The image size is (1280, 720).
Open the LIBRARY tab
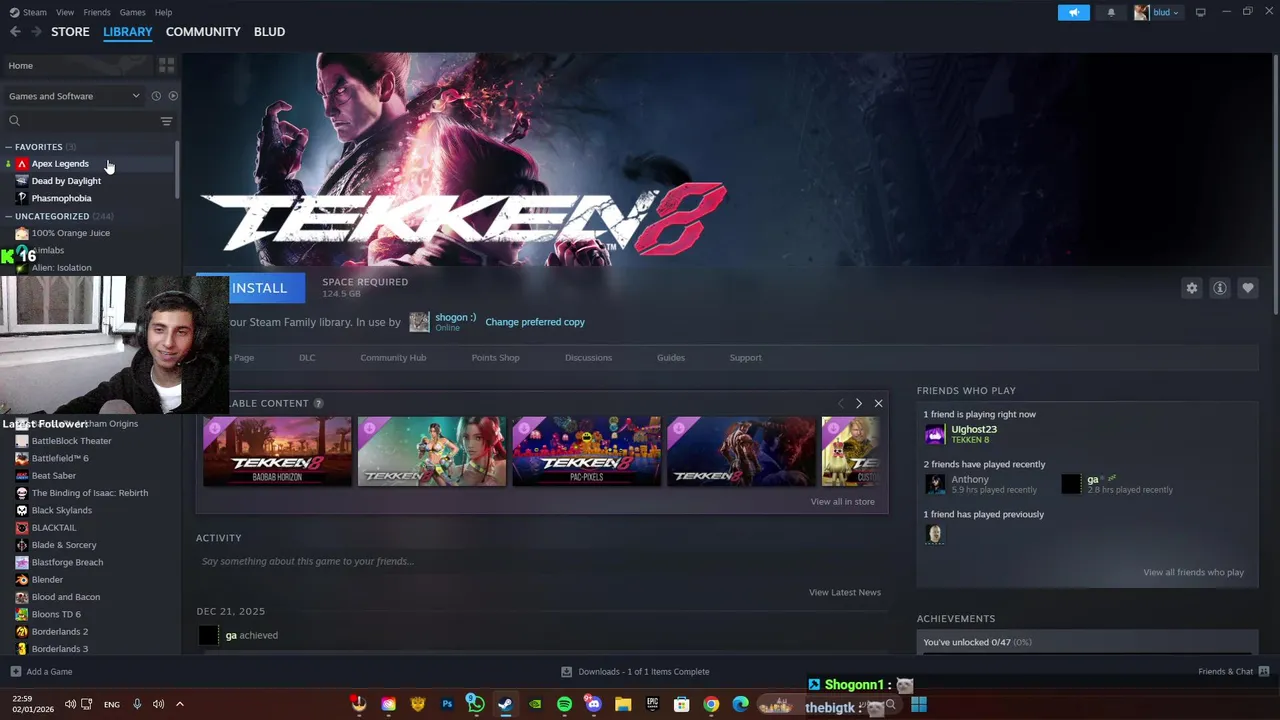click(128, 32)
